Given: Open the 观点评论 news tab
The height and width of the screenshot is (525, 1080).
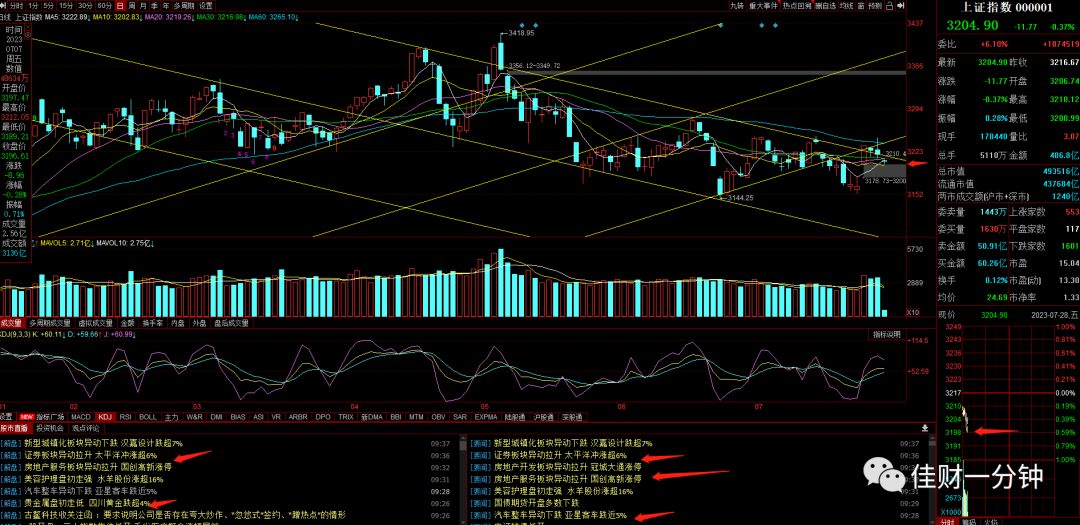Looking at the screenshot, I should (x=87, y=428).
